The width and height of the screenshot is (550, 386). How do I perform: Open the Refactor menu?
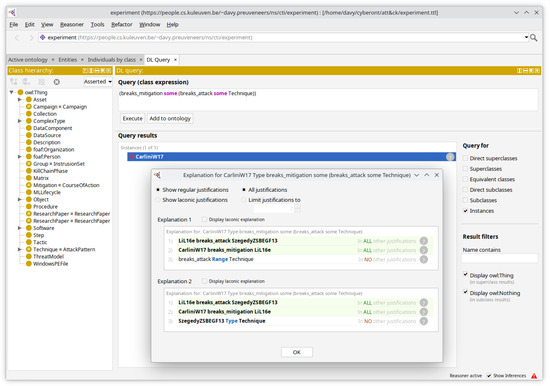click(122, 25)
